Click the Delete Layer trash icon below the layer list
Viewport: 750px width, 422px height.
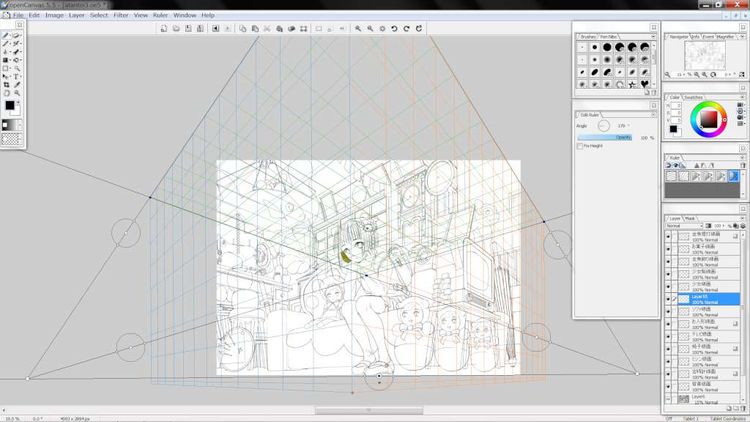point(743,408)
